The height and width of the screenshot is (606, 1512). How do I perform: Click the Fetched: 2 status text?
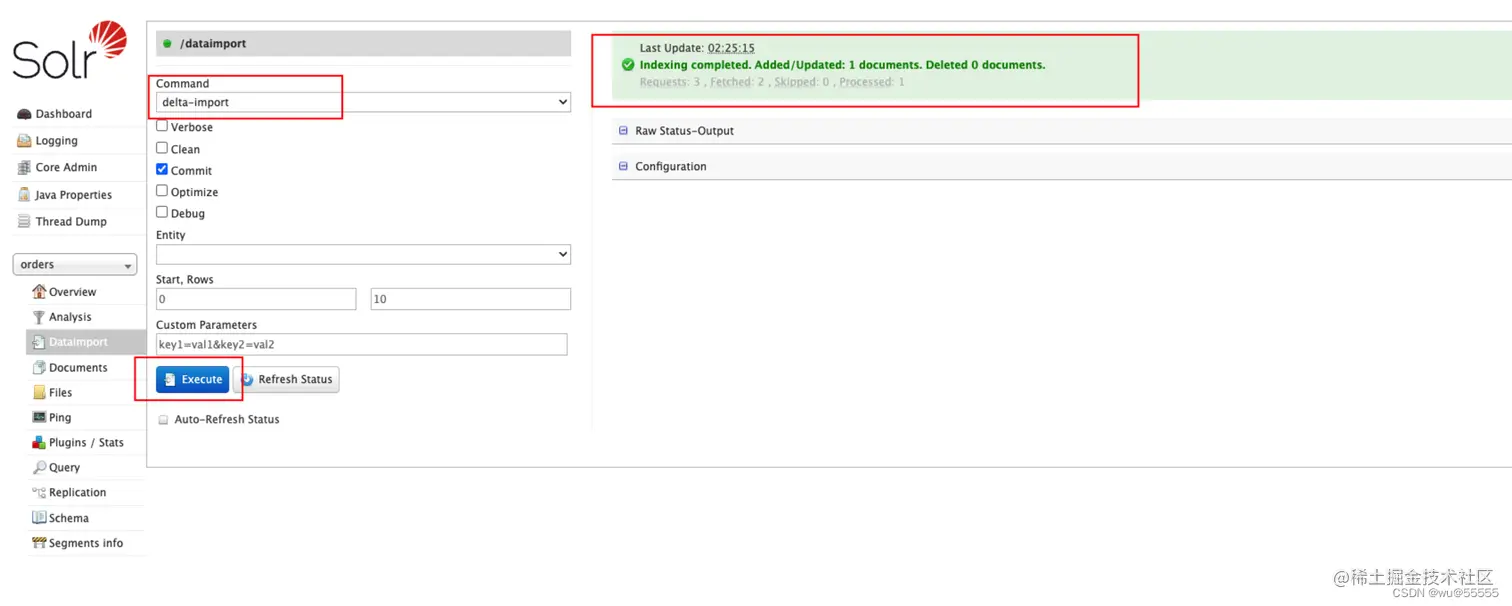point(737,82)
